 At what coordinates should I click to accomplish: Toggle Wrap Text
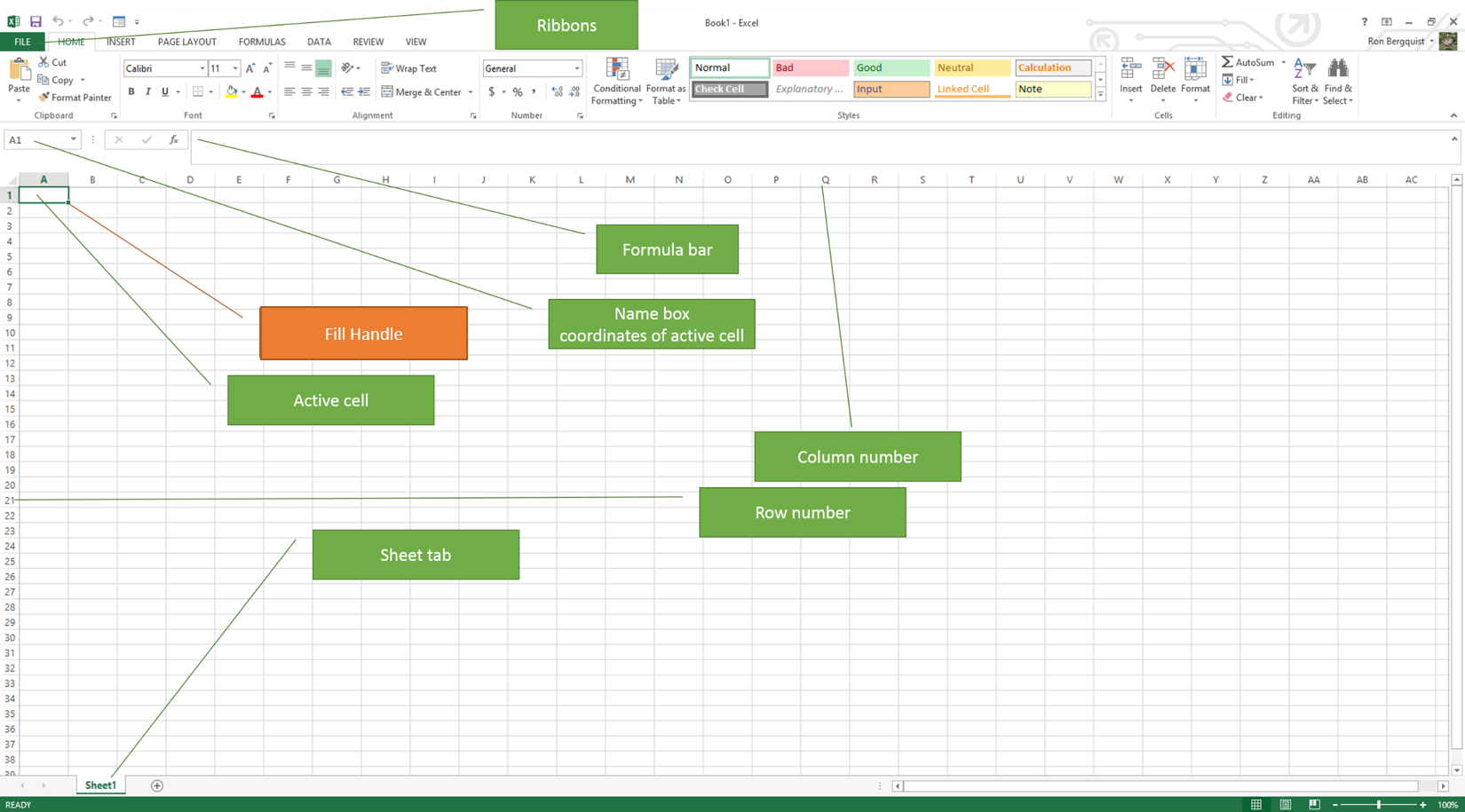pyautogui.click(x=410, y=67)
